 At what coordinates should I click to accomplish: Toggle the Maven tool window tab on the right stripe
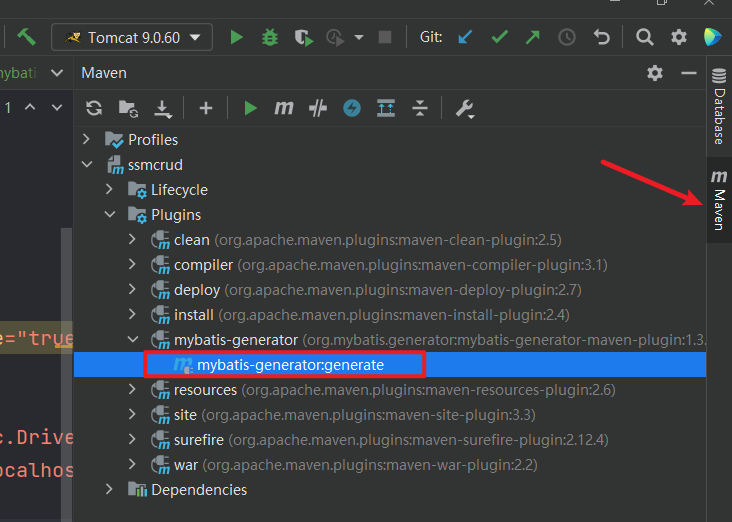[719, 200]
